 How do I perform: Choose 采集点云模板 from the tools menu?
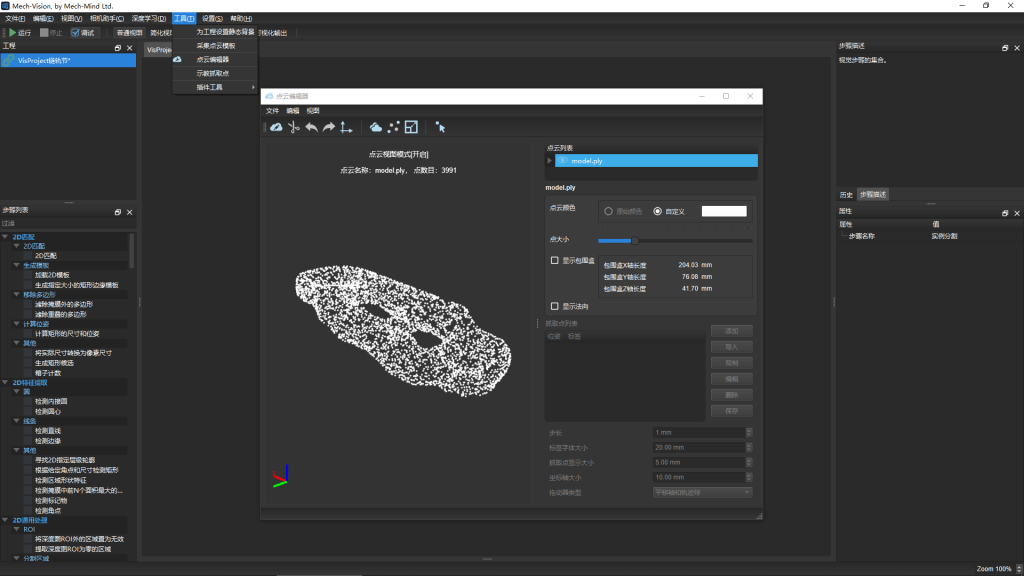215,46
